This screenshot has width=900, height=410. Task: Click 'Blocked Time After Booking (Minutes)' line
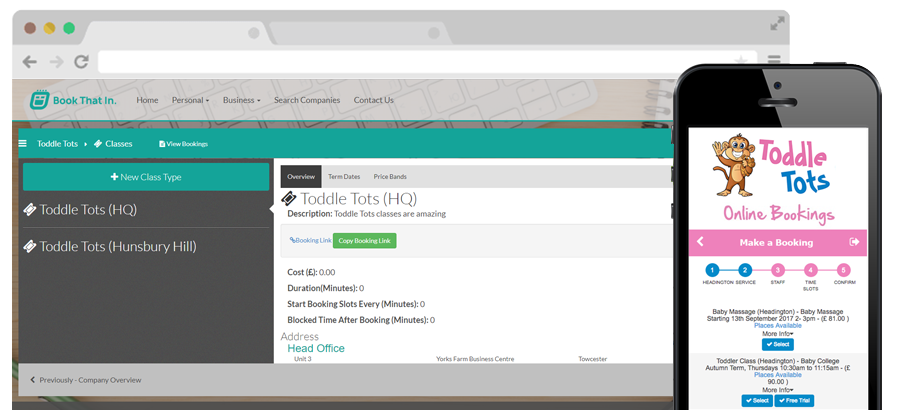pos(361,320)
